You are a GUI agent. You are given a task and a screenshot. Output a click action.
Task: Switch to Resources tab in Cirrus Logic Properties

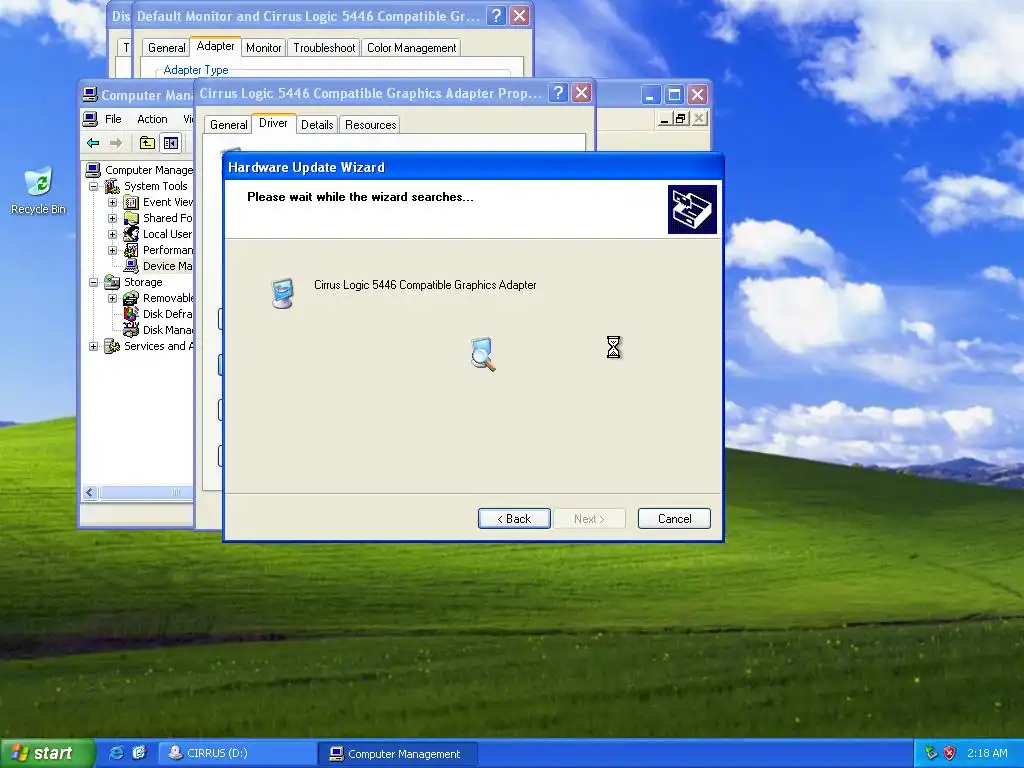[370, 125]
